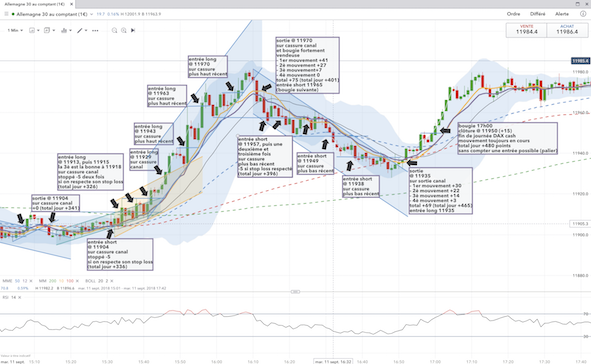Click the 'sortie @ 11970' annotation box

pos(307,65)
